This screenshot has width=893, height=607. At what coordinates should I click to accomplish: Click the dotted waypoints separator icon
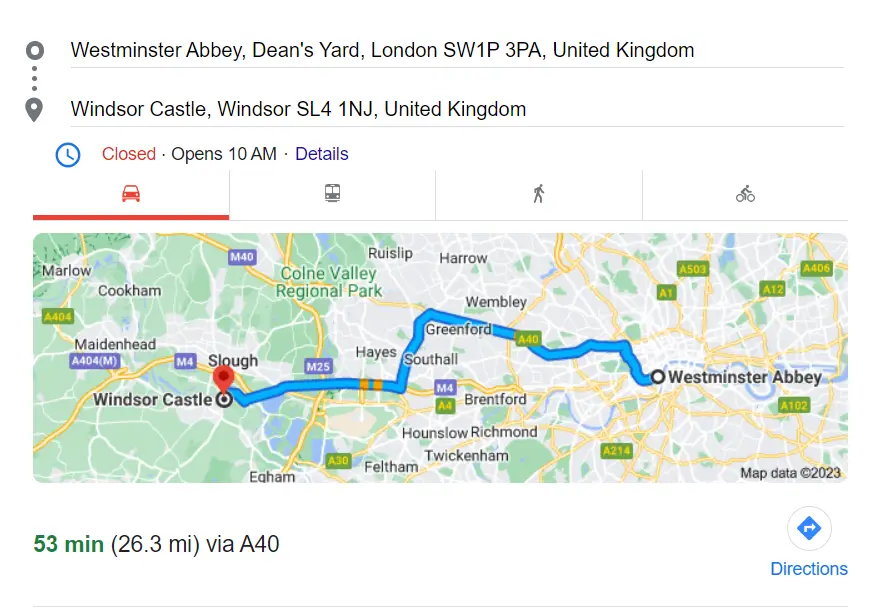coord(35,78)
